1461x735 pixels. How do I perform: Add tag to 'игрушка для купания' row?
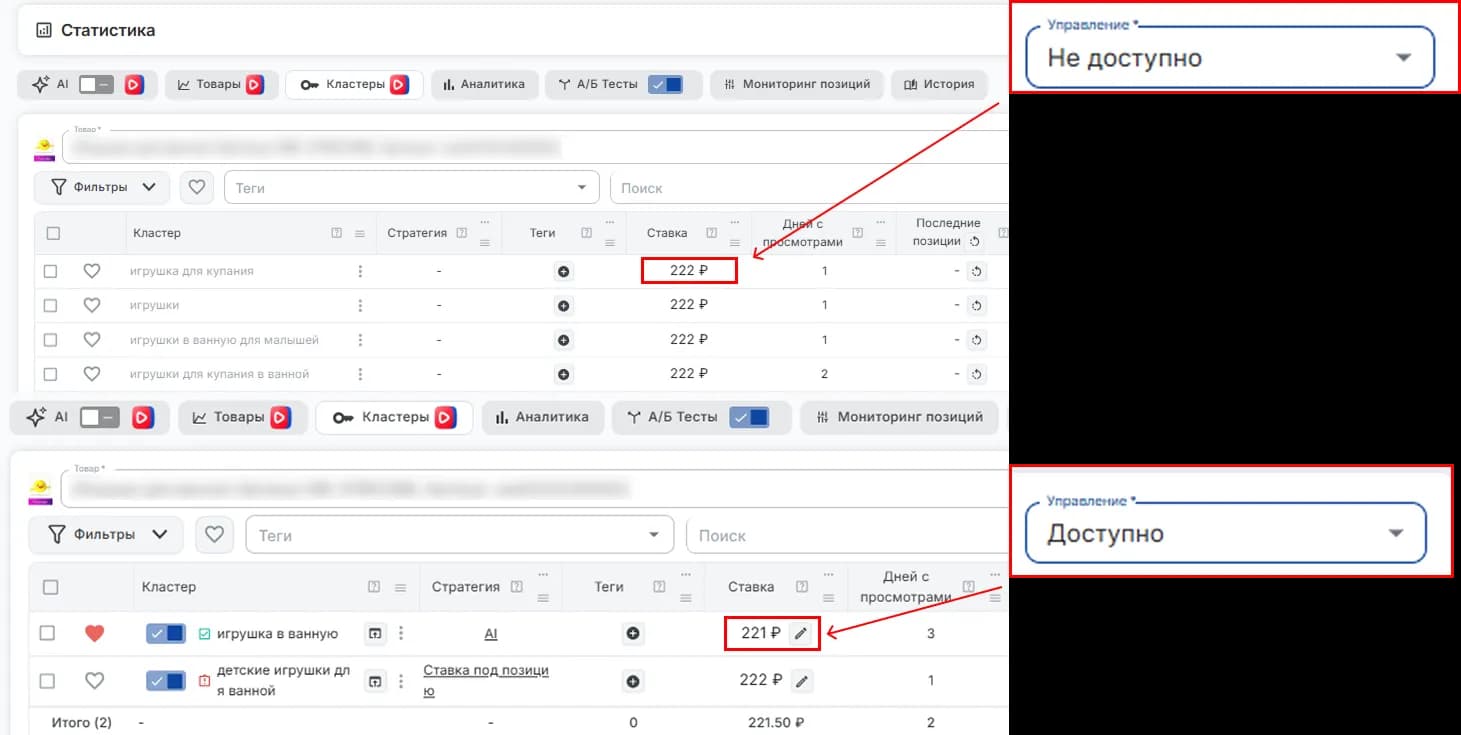[563, 271]
